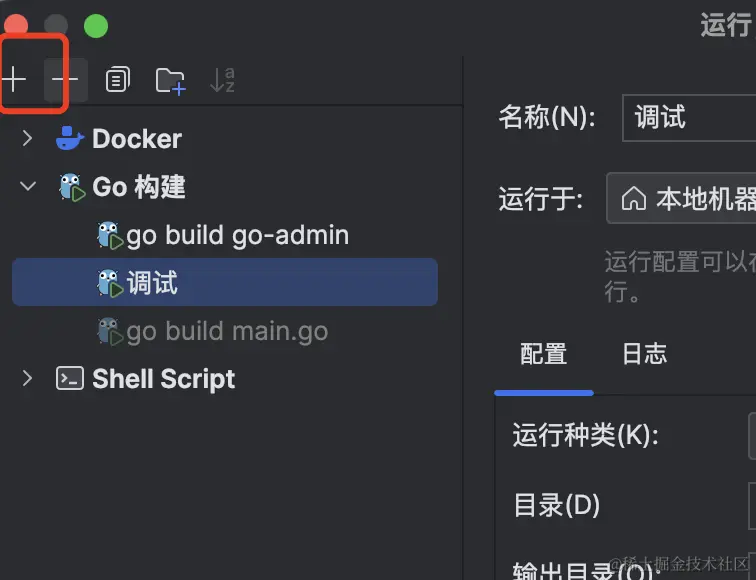Click the Remove Configuration minus icon

point(66,80)
